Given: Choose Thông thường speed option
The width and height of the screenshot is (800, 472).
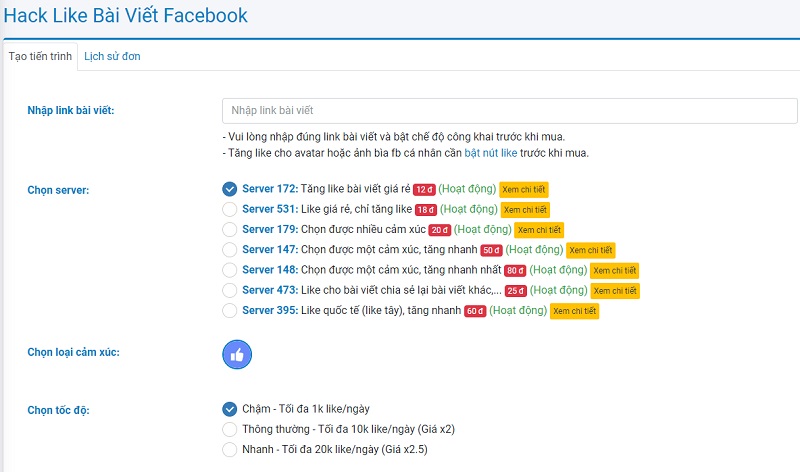Looking at the screenshot, I should pos(230,429).
